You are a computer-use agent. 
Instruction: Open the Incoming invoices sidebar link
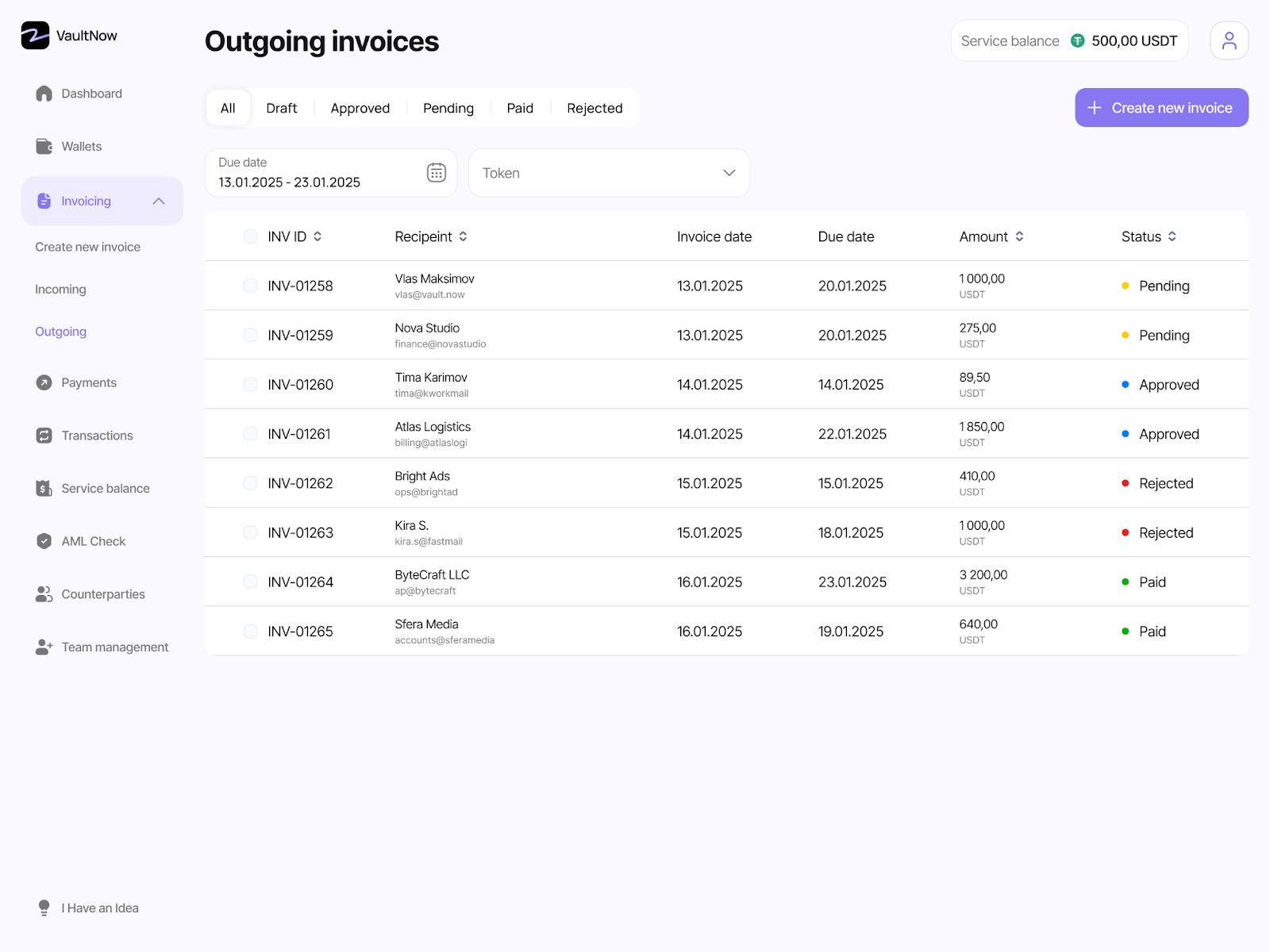click(60, 290)
